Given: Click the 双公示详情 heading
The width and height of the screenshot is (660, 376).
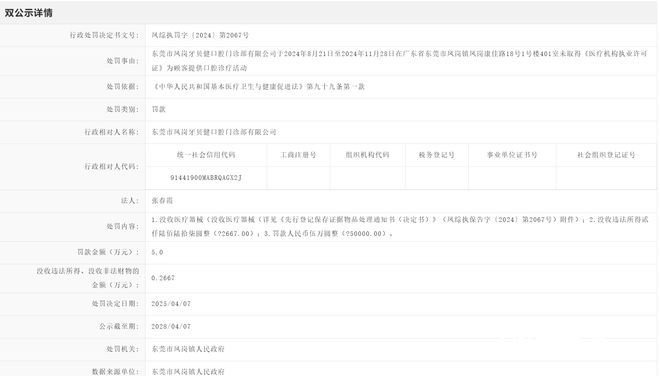Looking at the screenshot, I should point(29,13).
